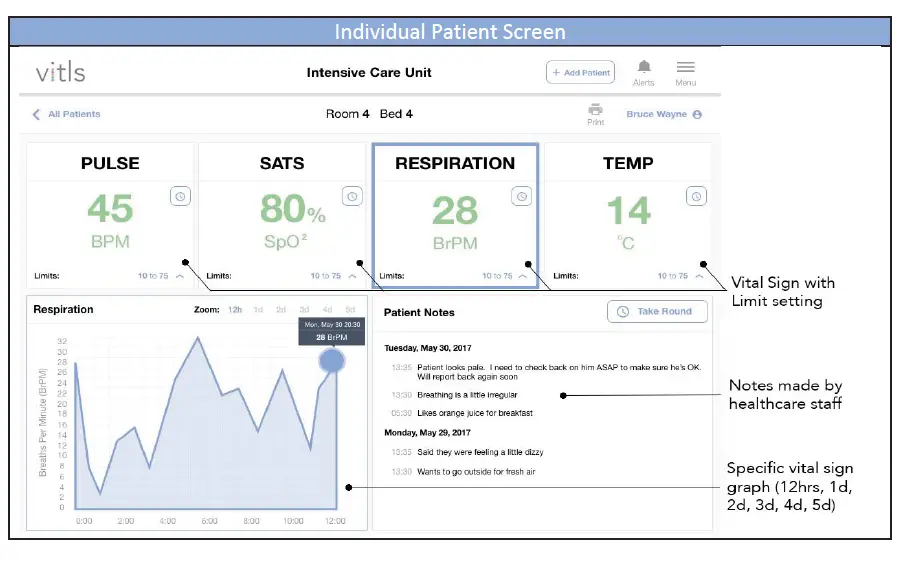Viewport: 905px width, 561px height.
Task: Click the Respiration graph title
Action: click(63, 309)
